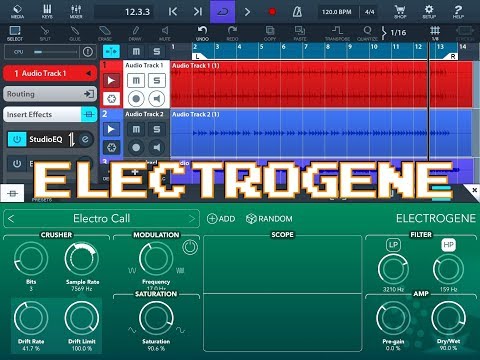Randomize settings with the RANDOM button
The width and height of the screenshot is (480, 360).
click(x=269, y=219)
